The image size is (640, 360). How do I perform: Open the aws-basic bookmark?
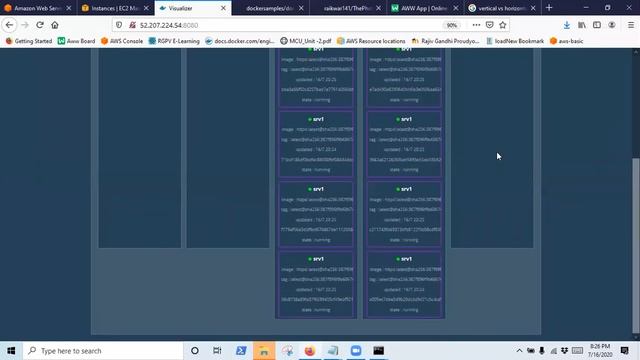(x=567, y=41)
